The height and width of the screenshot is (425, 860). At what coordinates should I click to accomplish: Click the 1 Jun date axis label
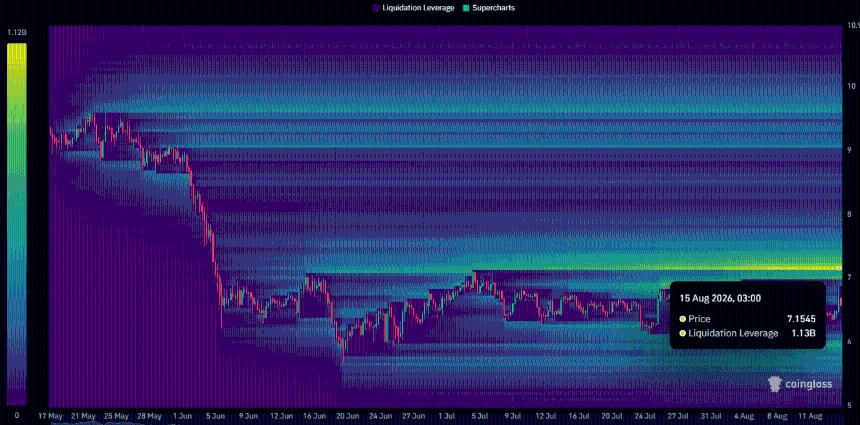[183, 417]
